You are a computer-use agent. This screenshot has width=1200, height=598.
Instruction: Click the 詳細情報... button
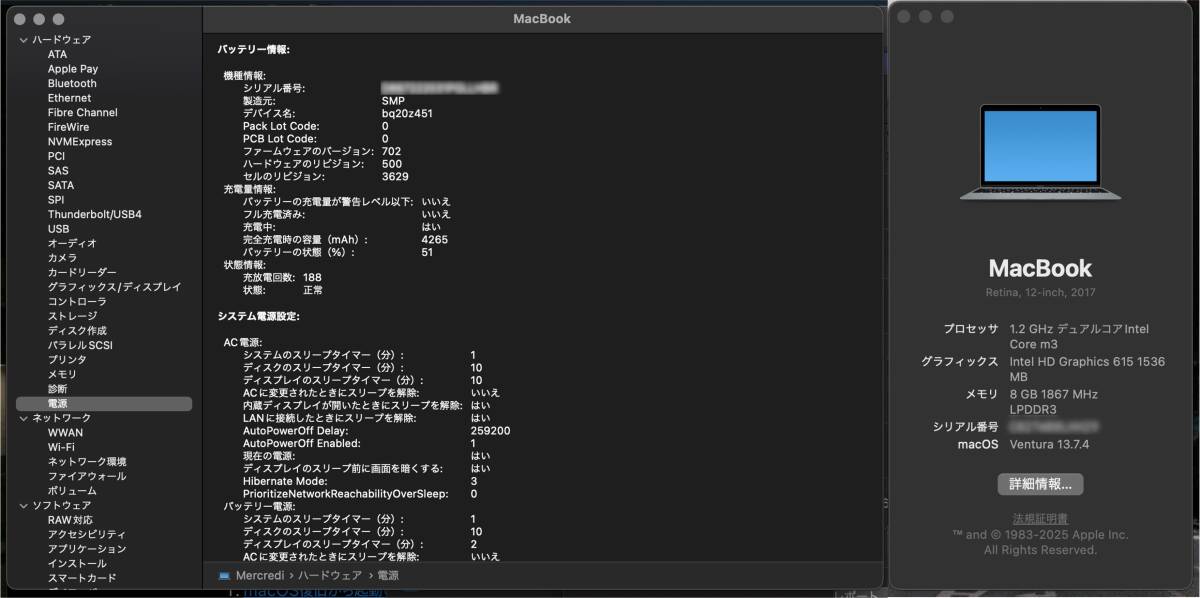(1040, 484)
